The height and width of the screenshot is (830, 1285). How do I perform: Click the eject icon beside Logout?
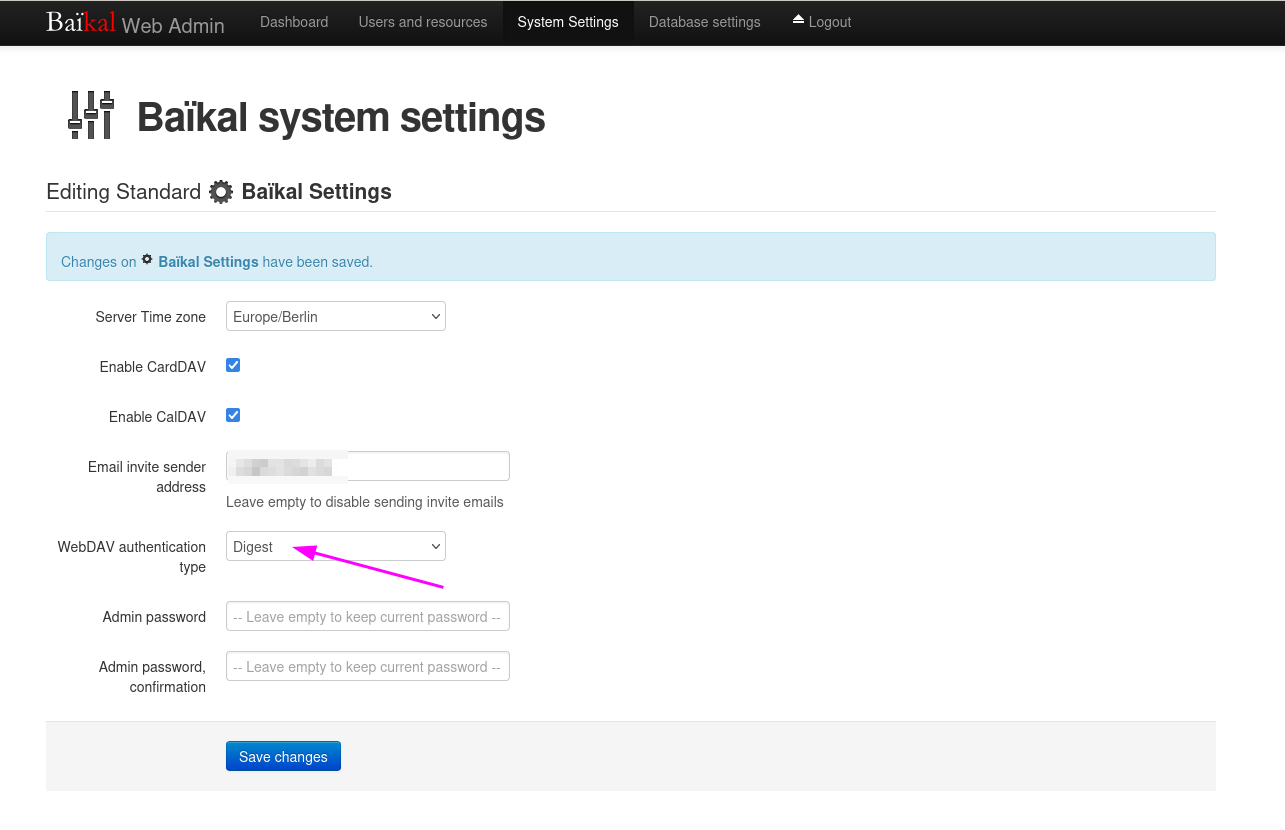point(798,20)
